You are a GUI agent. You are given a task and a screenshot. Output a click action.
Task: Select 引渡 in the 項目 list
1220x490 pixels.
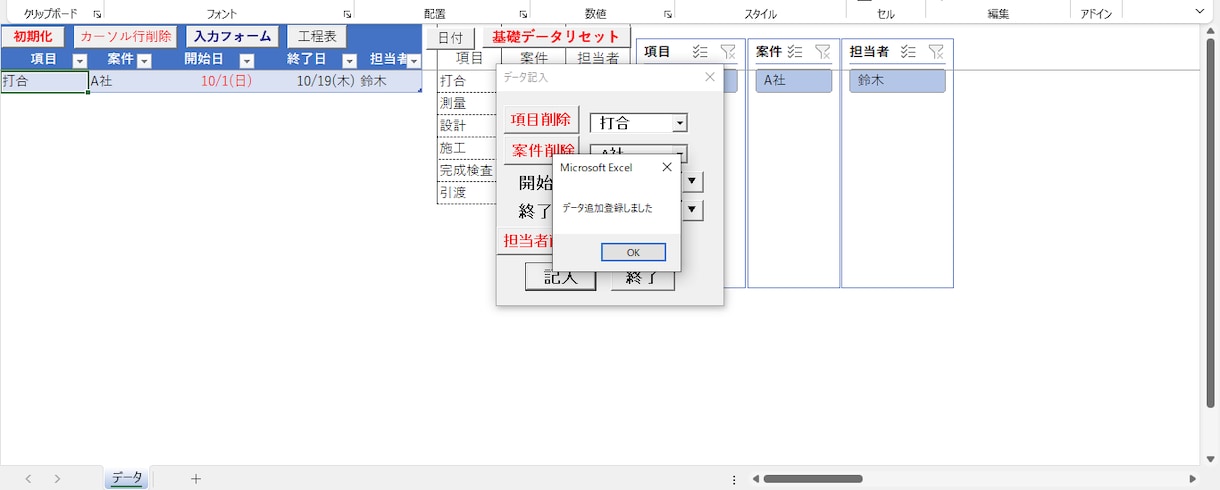click(x=467, y=192)
